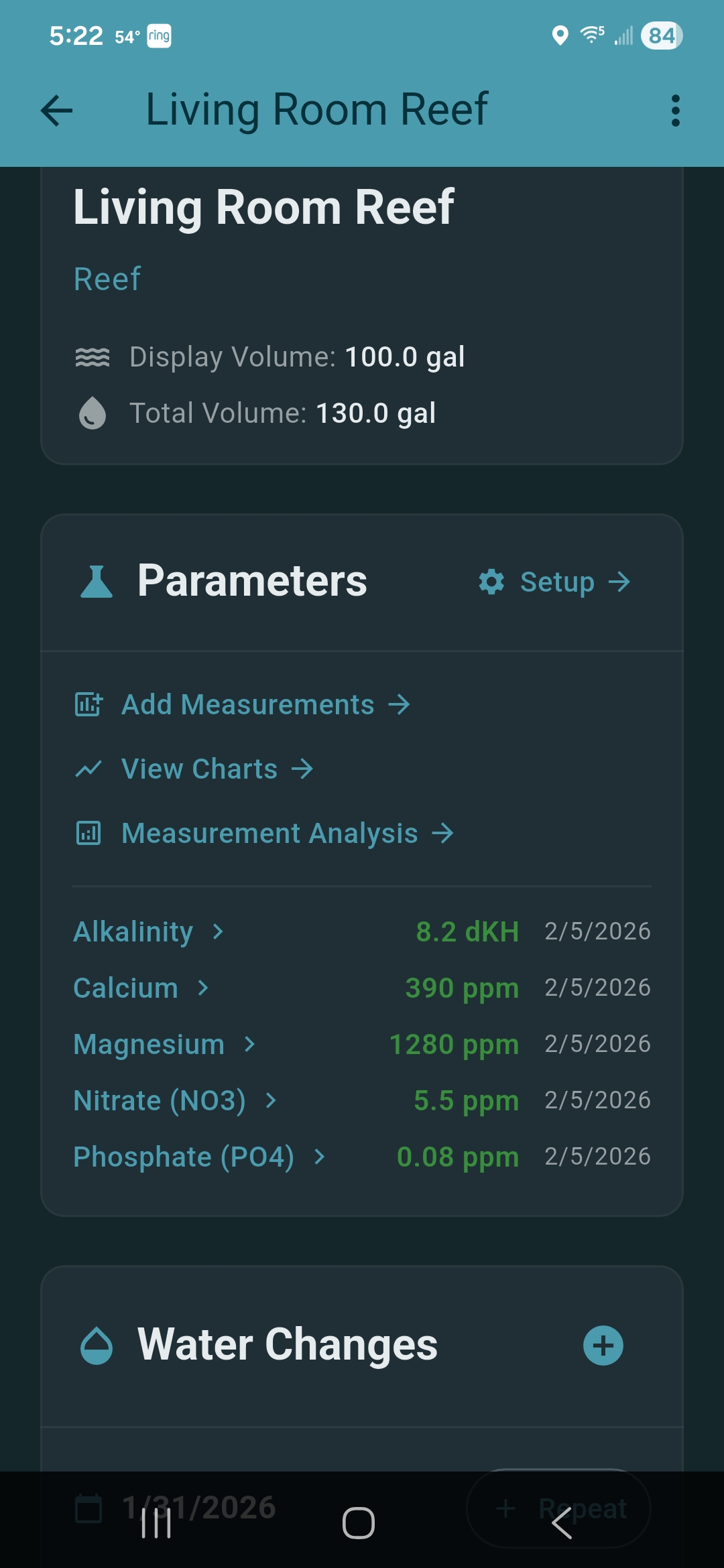Tap the View Charts trend line icon
724x1568 pixels.
(x=88, y=769)
